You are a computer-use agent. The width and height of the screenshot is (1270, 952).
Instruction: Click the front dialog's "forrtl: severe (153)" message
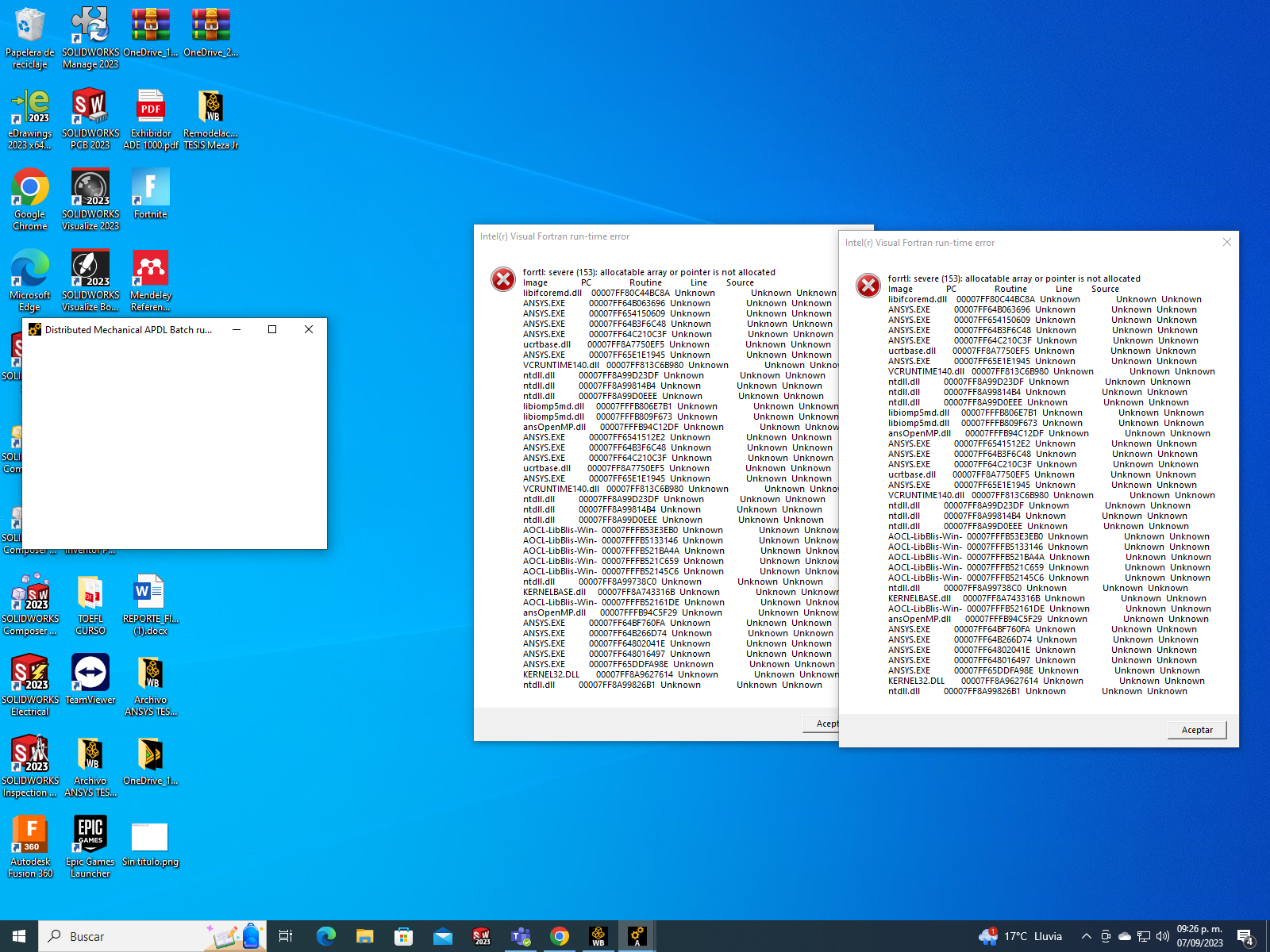point(1014,278)
